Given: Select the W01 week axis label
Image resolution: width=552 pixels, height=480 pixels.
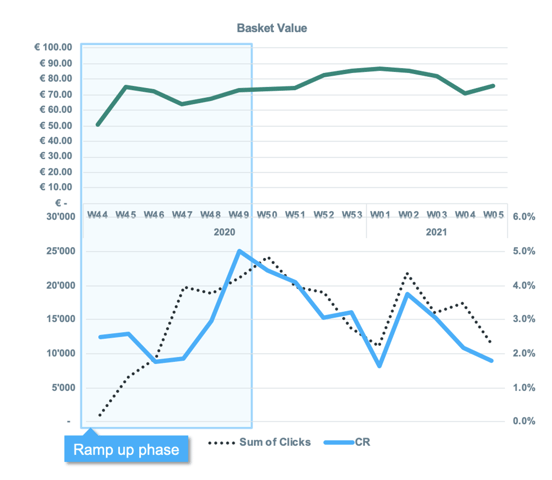Looking at the screenshot, I should tap(380, 214).
